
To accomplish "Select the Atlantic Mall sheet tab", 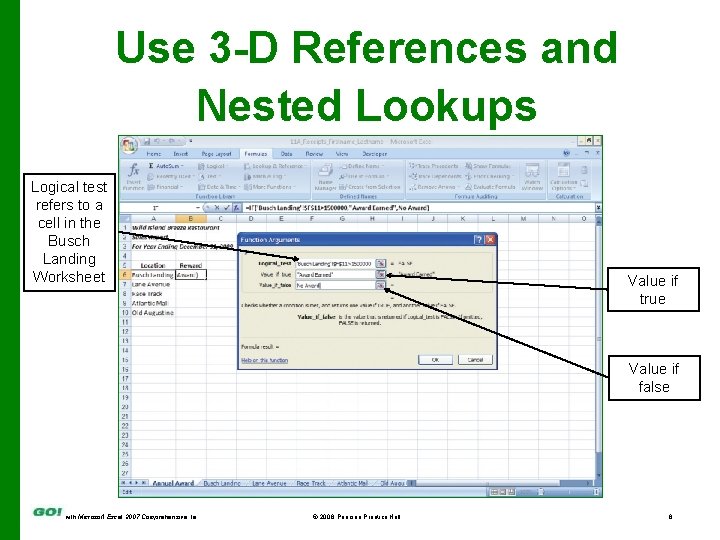I will point(352,483).
